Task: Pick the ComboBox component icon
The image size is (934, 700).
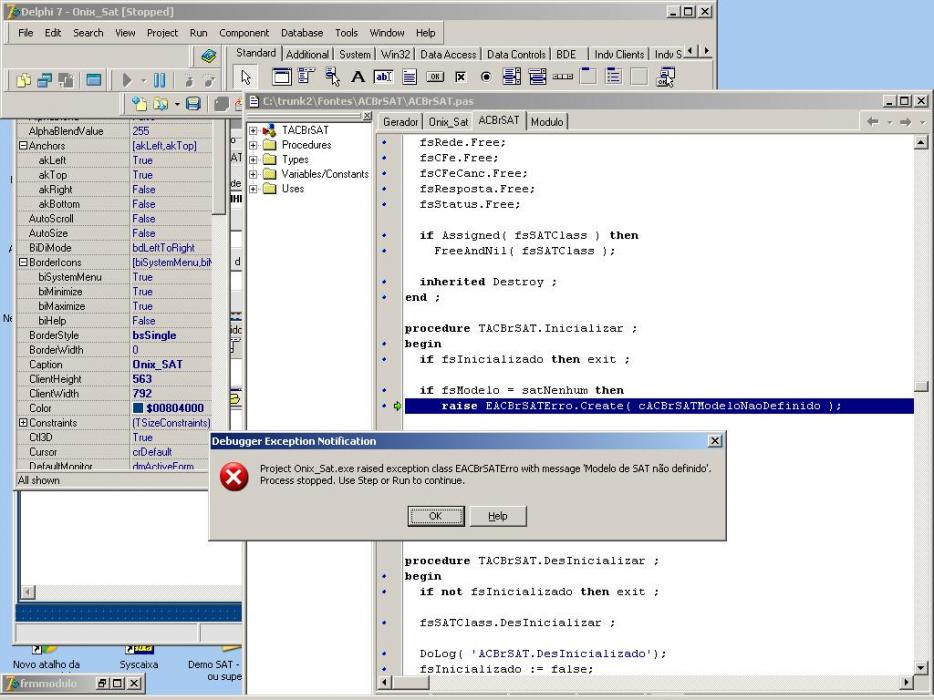Action: click(x=537, y=77)
